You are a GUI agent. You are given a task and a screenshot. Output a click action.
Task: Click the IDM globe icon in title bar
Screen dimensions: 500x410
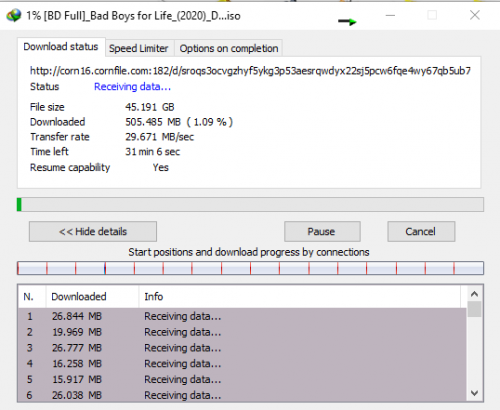(x=14, y=16)
